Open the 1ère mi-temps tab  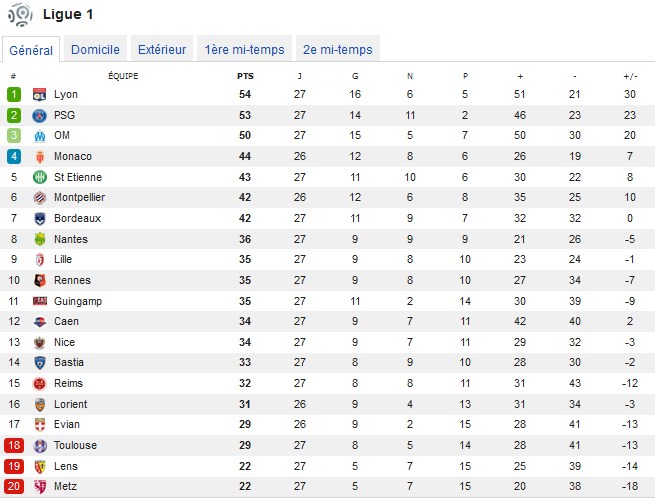coord(244,49)
